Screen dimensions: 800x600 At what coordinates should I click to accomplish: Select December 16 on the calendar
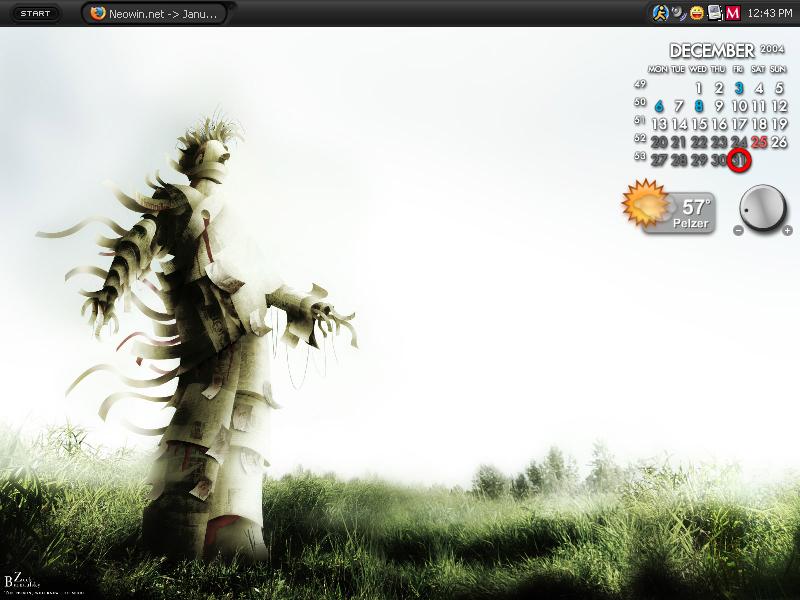pos(719,124)
